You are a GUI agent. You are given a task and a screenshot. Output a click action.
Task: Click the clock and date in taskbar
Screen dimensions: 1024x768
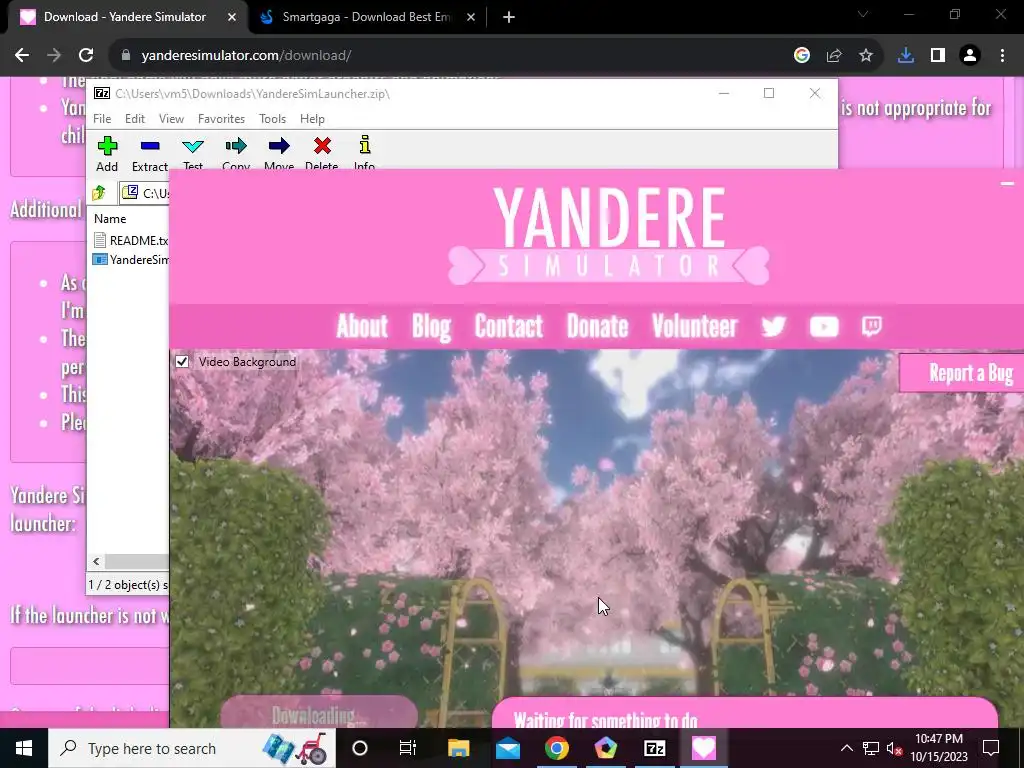[x=938, y=748]
